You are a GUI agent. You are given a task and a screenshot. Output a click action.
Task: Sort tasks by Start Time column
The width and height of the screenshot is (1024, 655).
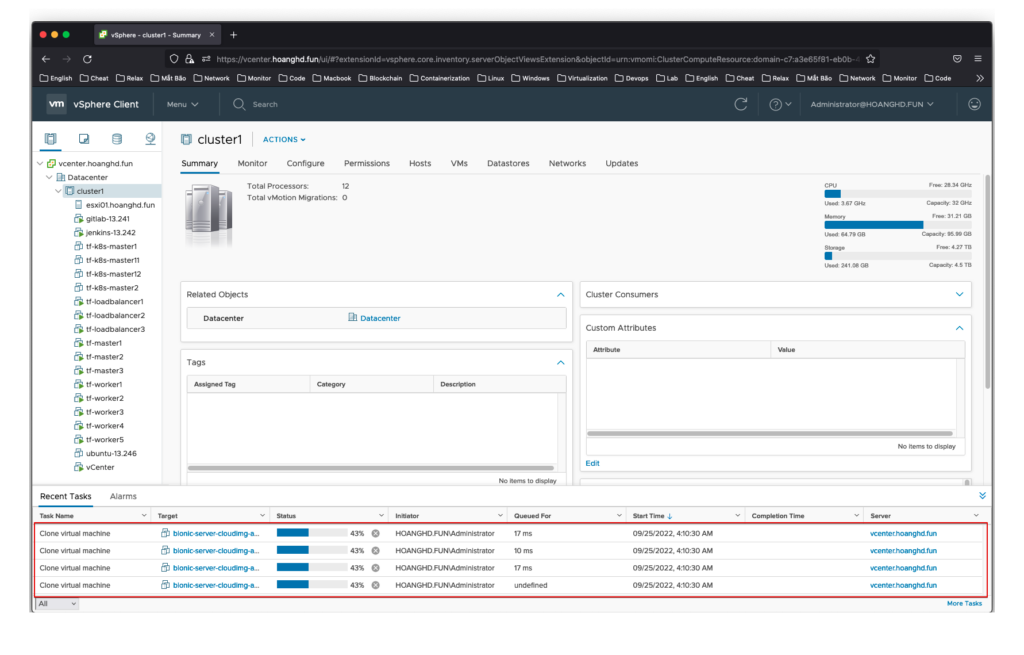pos(648,516)
